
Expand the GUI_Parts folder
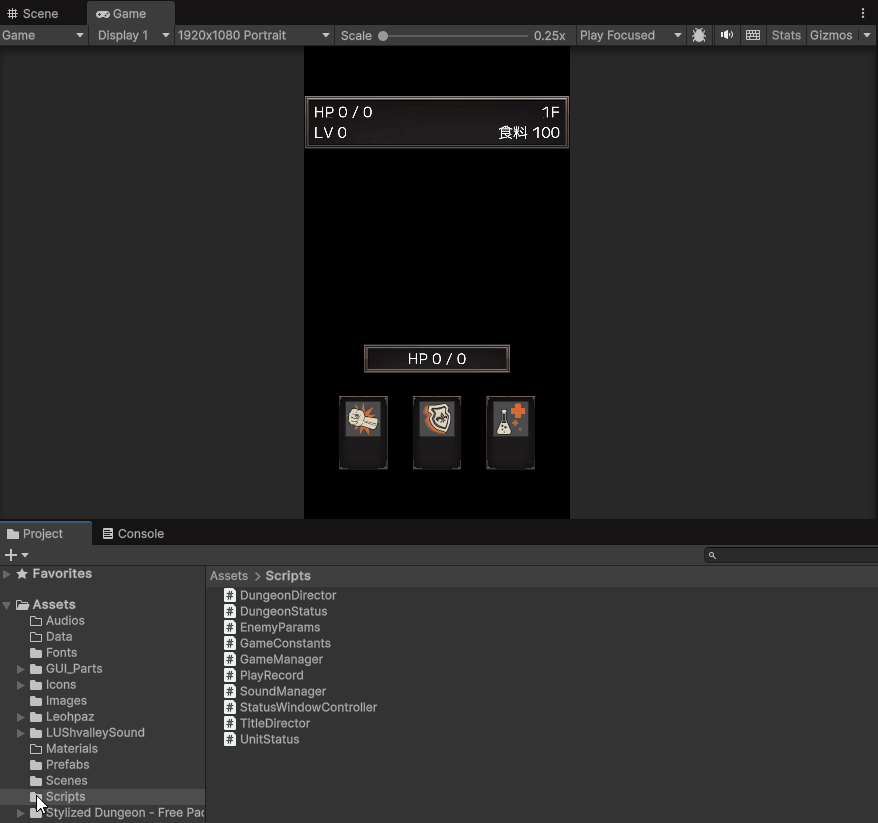click(21, 669)
